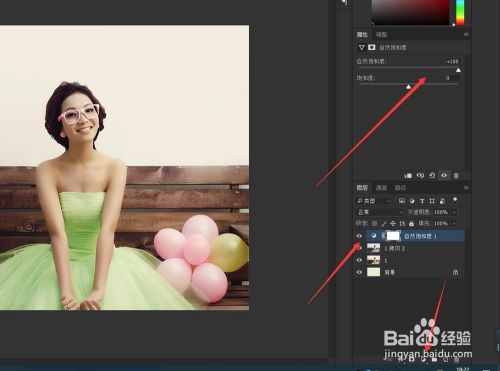Click adjustment icon on 自然饱和度 1 layer
The height and width of the screenshot is (371, 500).
click(x=374, y=236)
